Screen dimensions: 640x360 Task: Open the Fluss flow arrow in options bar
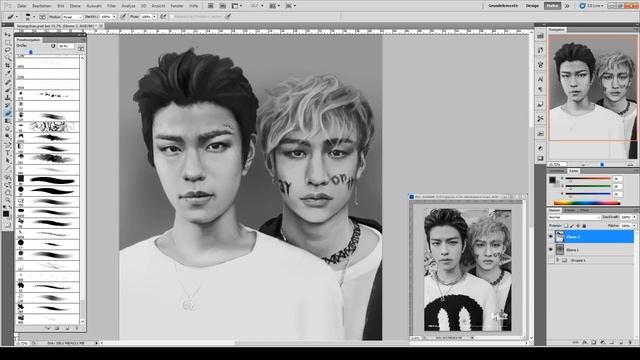coord(154,17)
